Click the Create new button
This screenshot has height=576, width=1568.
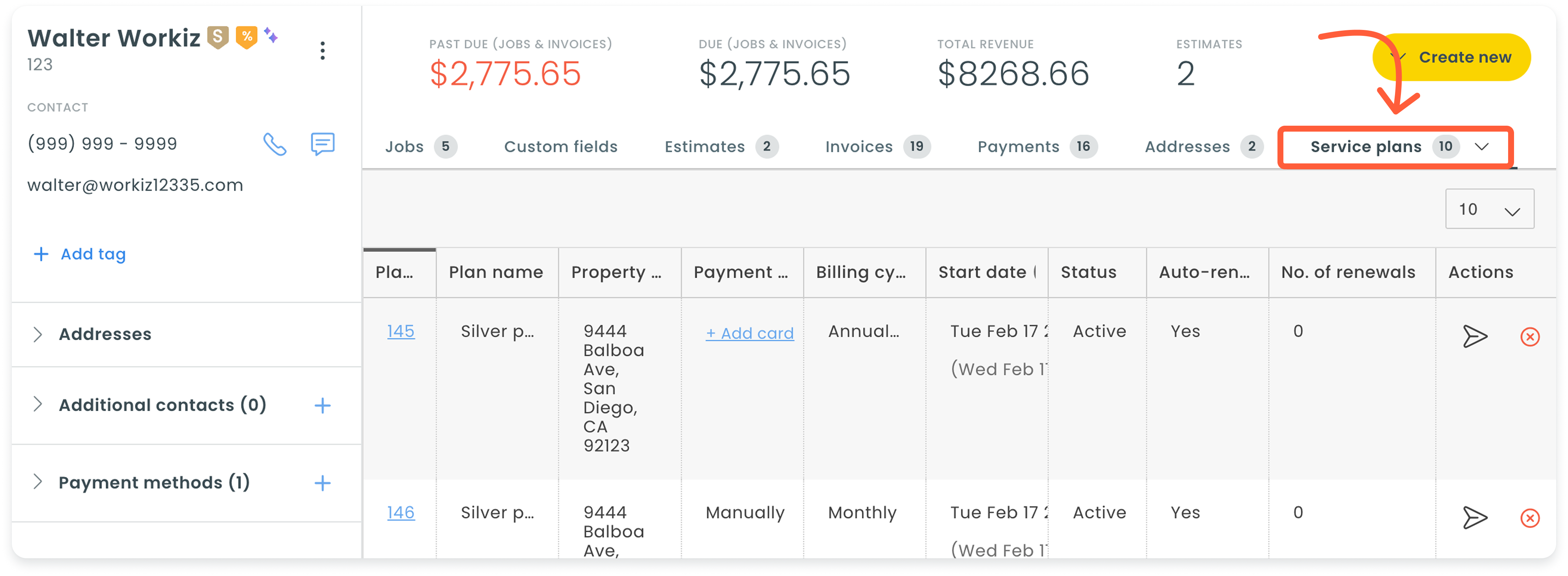click(1451, 57)
